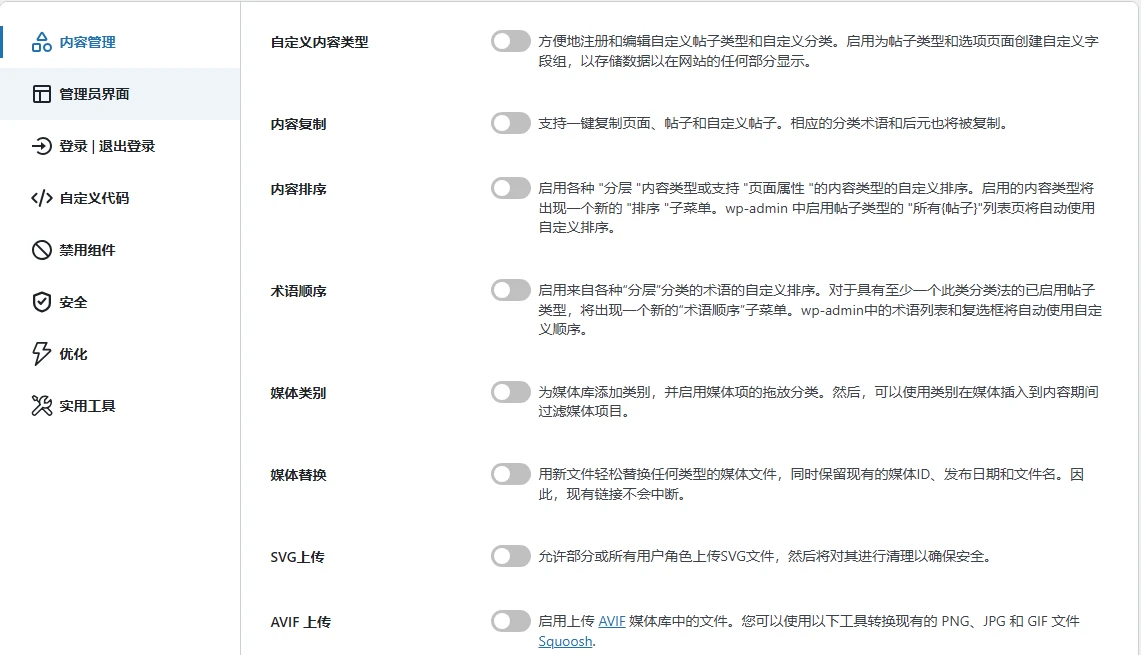Visit the Squoosh converter link
This screenshot has height=655, width=1141.
pyautogui.click(x=564, y=641)
